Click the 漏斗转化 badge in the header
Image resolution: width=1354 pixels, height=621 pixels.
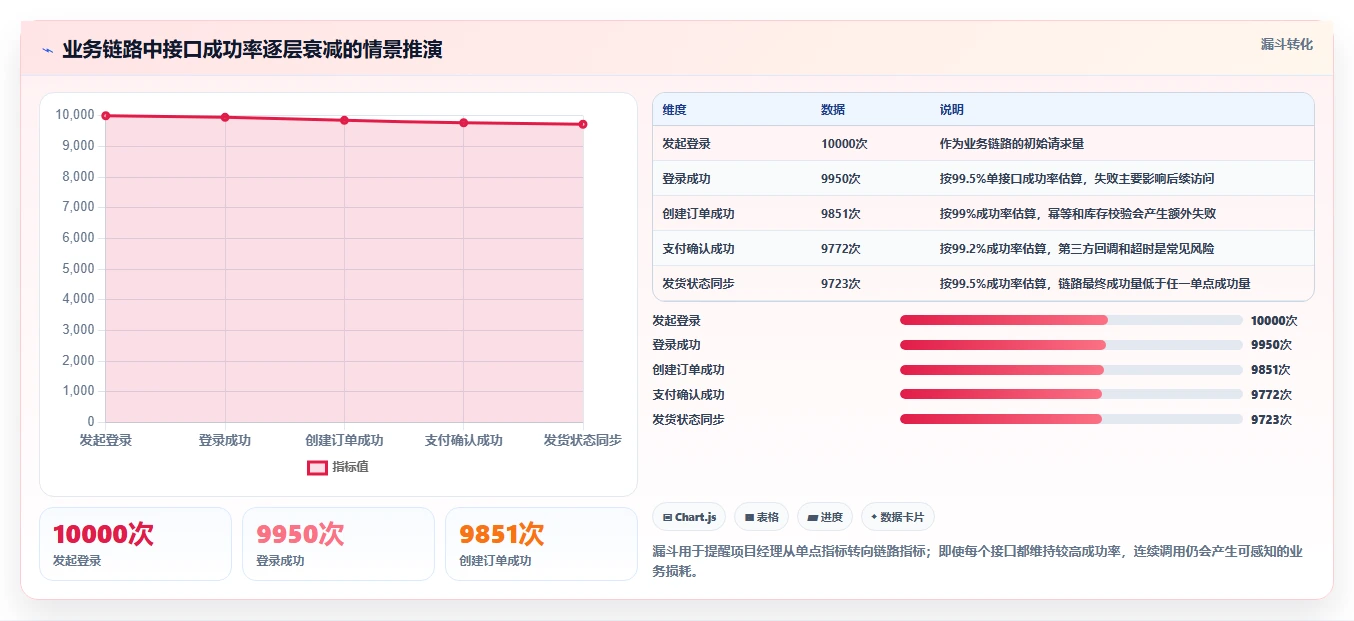click(x=1286, y=44)
